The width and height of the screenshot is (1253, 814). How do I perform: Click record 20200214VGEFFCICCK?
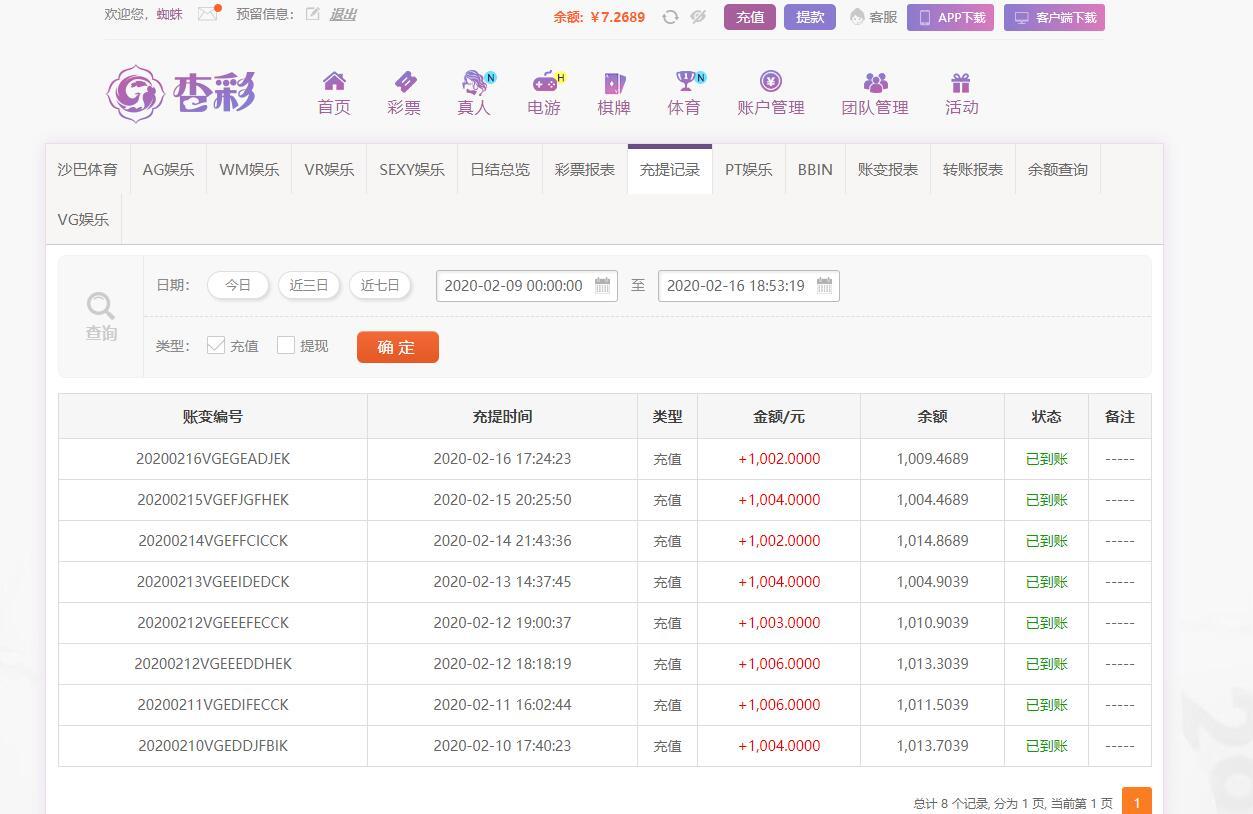pos(213,541)
